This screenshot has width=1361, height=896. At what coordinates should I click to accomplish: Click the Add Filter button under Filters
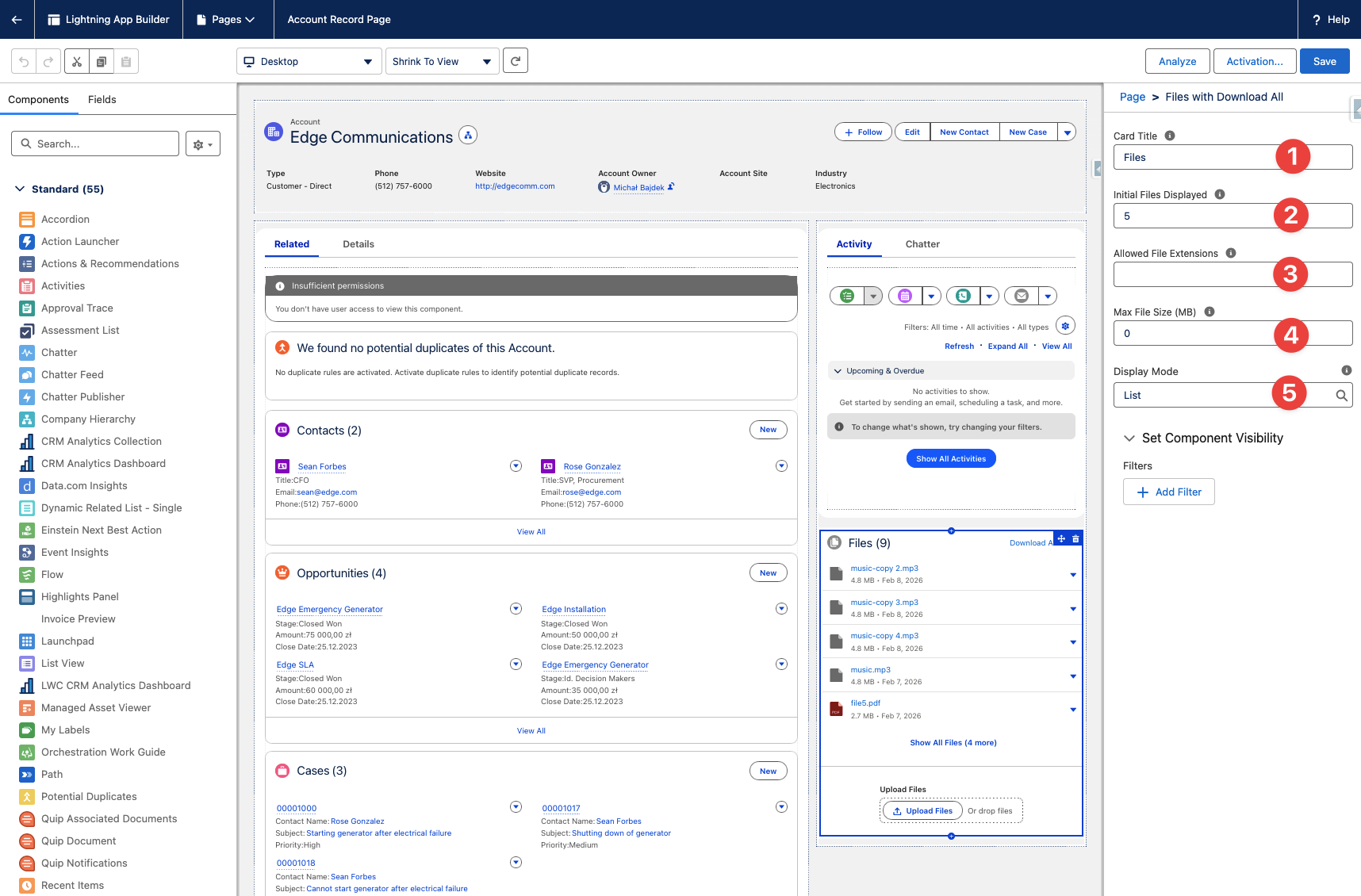click(1168, 492)
